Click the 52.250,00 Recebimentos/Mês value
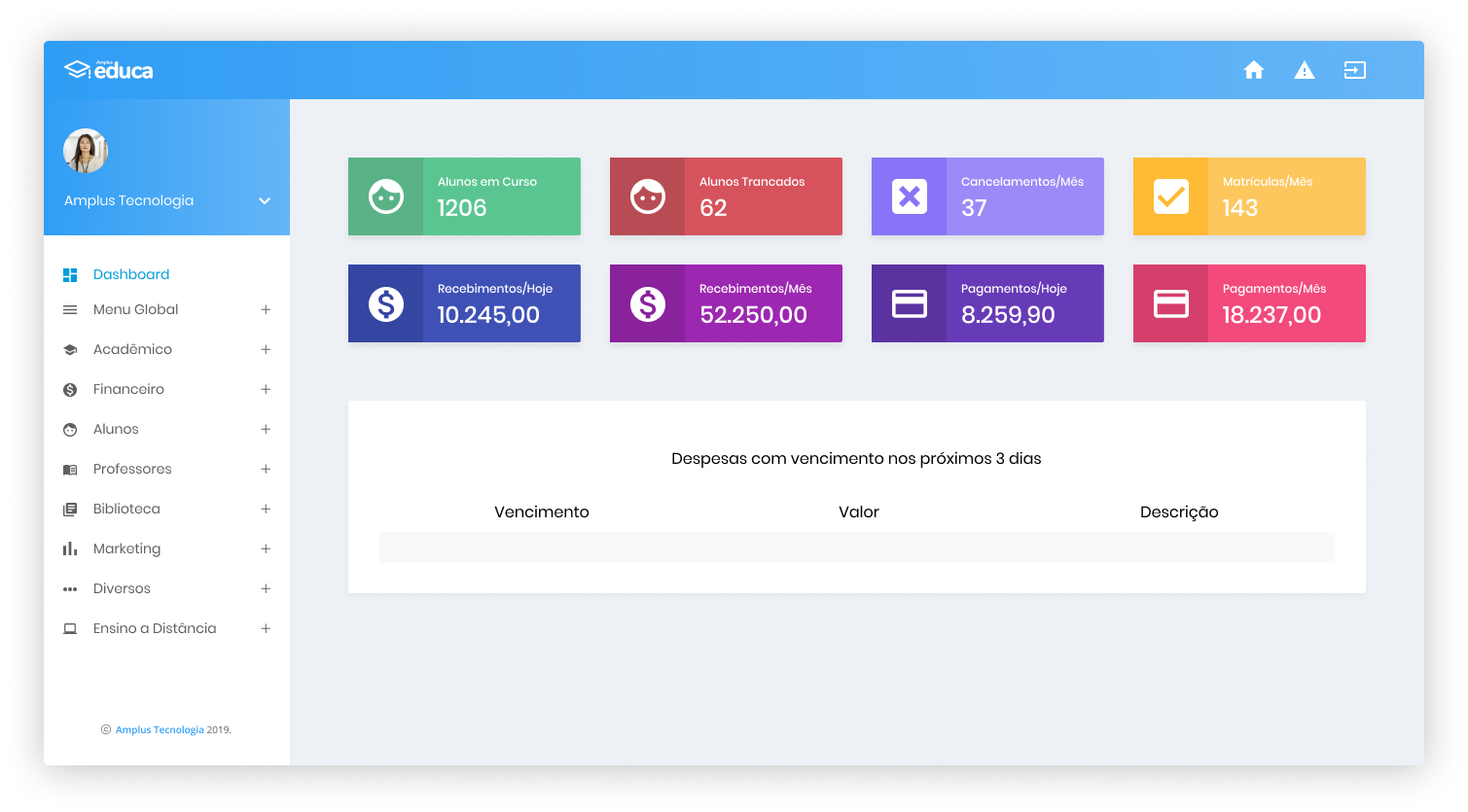The width and height of the screenshot is (1468, 812). (753, 315)
